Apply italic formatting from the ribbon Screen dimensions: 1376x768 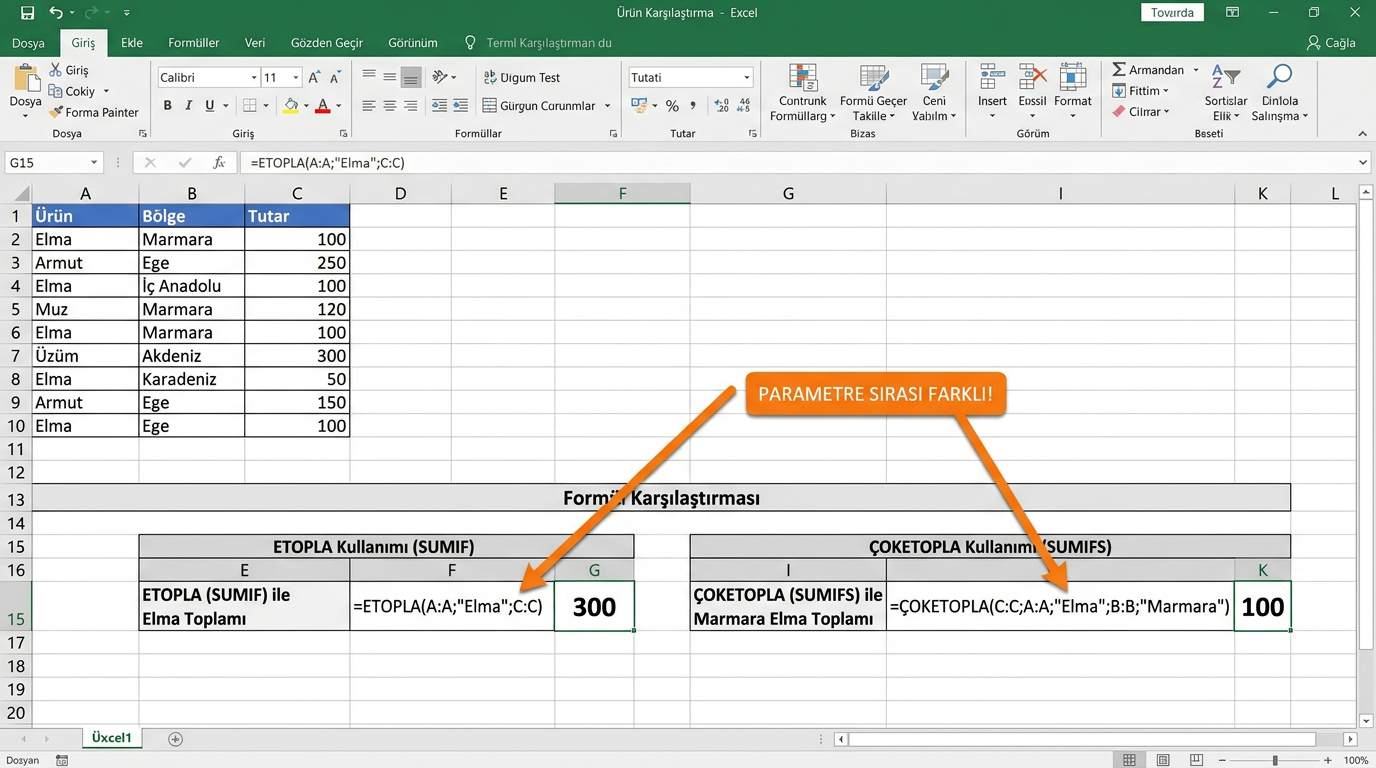(188, 106)
